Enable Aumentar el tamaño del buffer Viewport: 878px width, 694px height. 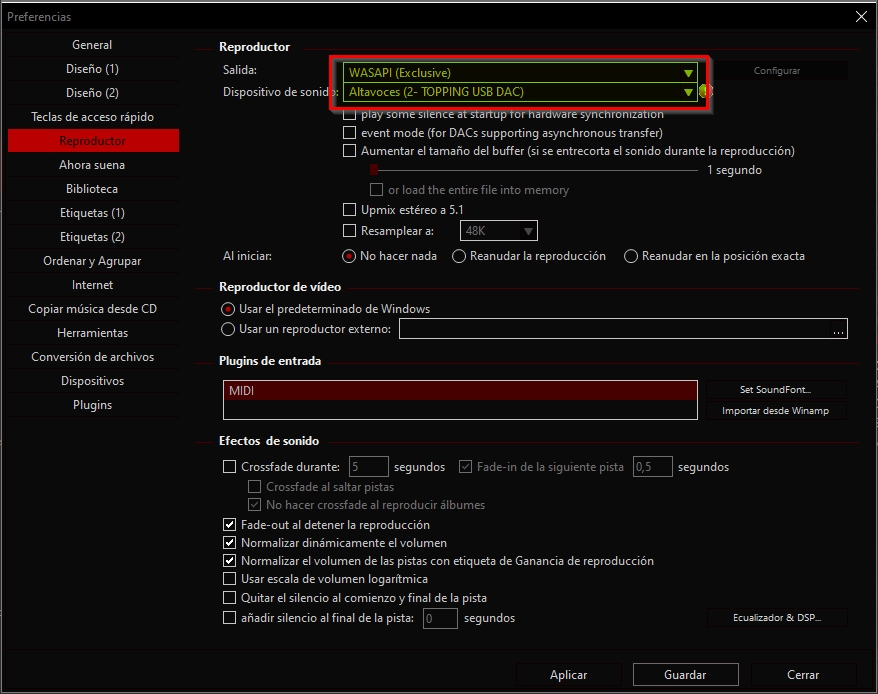(x=349, y=151)
